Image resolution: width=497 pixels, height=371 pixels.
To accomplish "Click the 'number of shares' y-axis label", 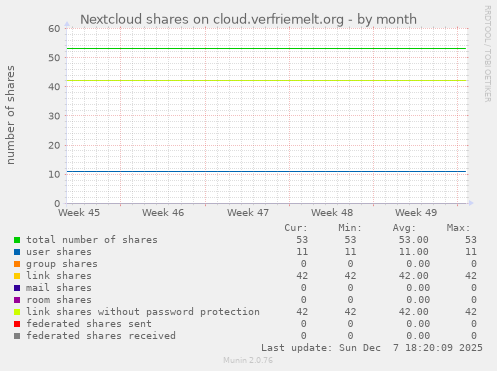I will coord(11,115).
